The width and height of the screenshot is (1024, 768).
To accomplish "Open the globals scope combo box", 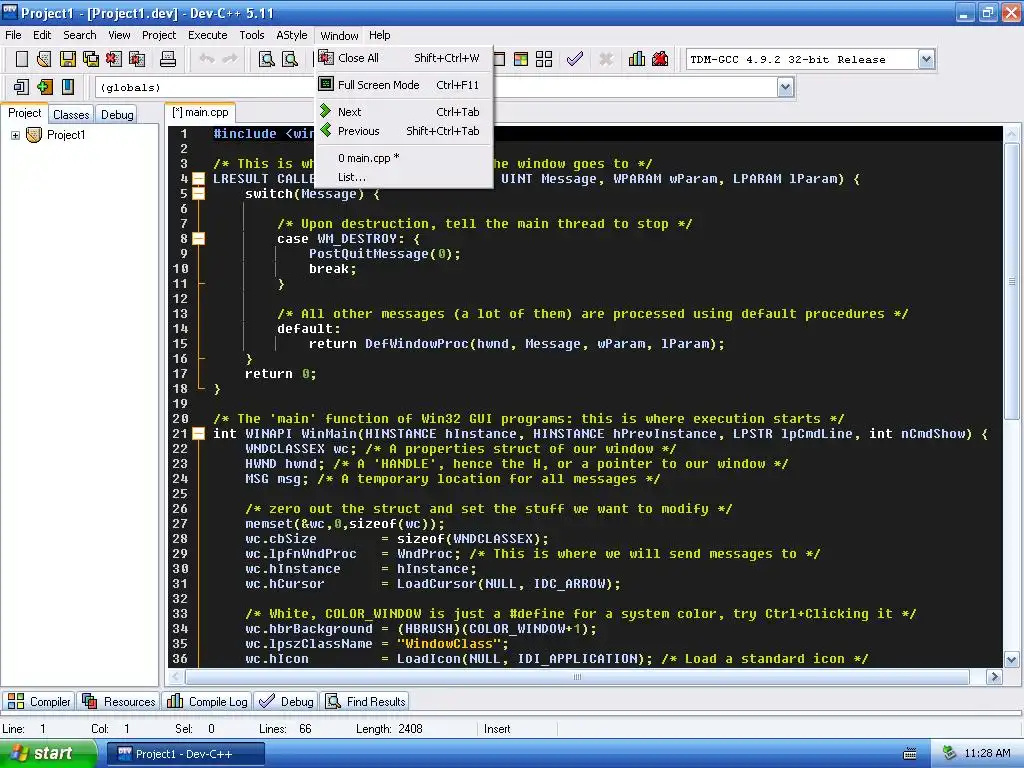I will [x=206, y=87].
